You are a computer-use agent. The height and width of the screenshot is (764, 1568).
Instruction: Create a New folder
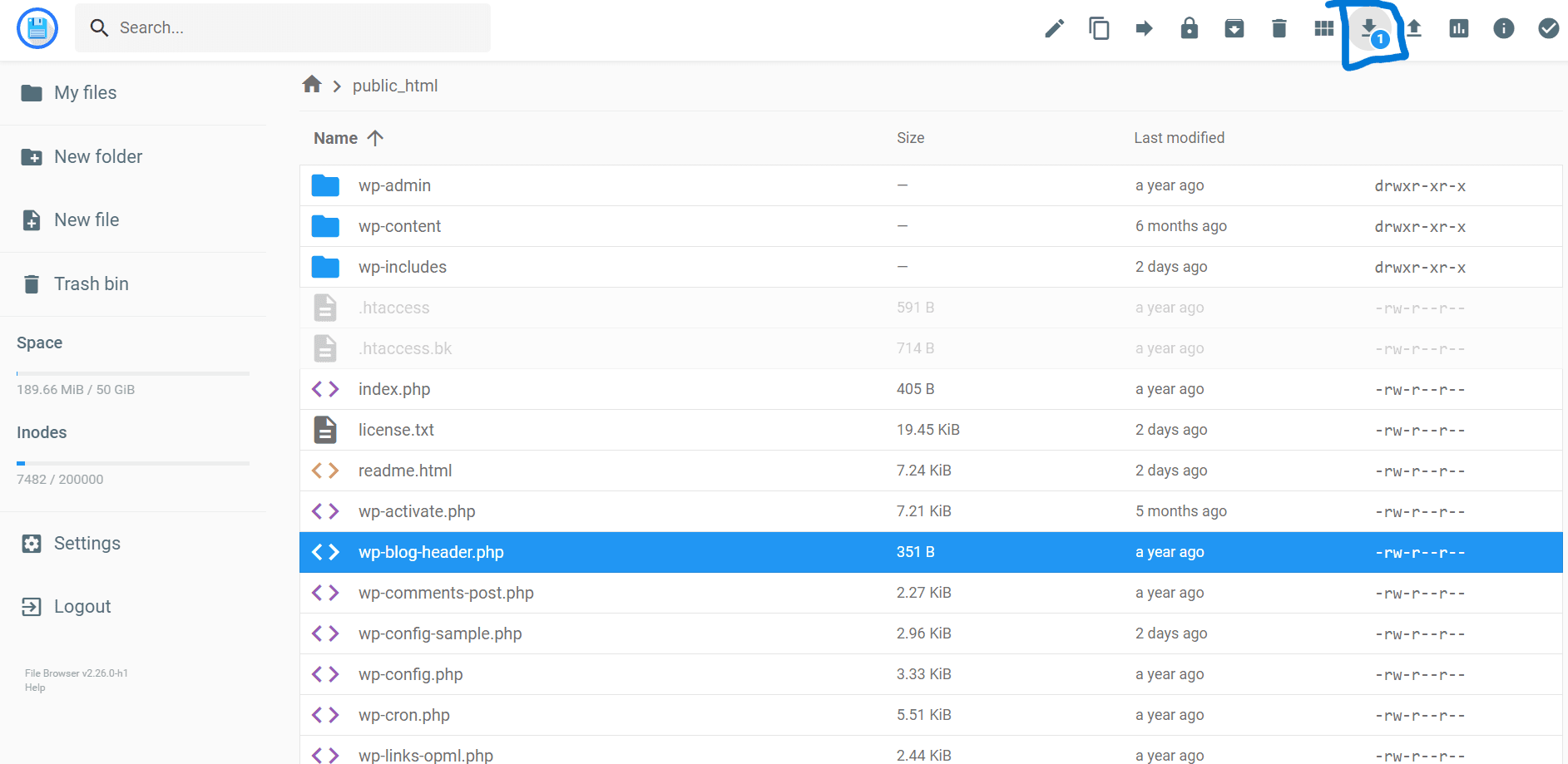tap(97, 156)
